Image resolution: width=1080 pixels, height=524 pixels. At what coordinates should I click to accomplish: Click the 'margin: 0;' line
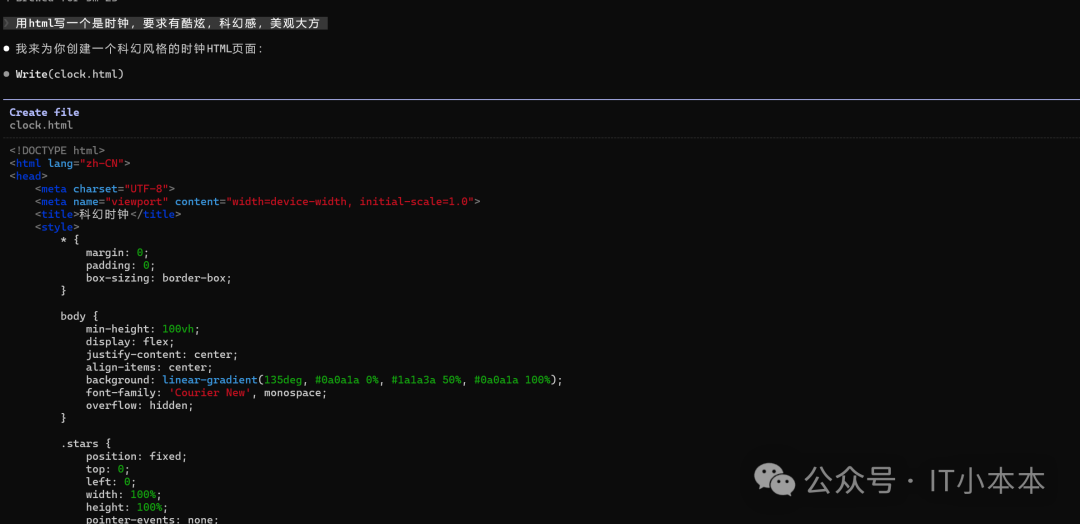(x=117, y=253)
